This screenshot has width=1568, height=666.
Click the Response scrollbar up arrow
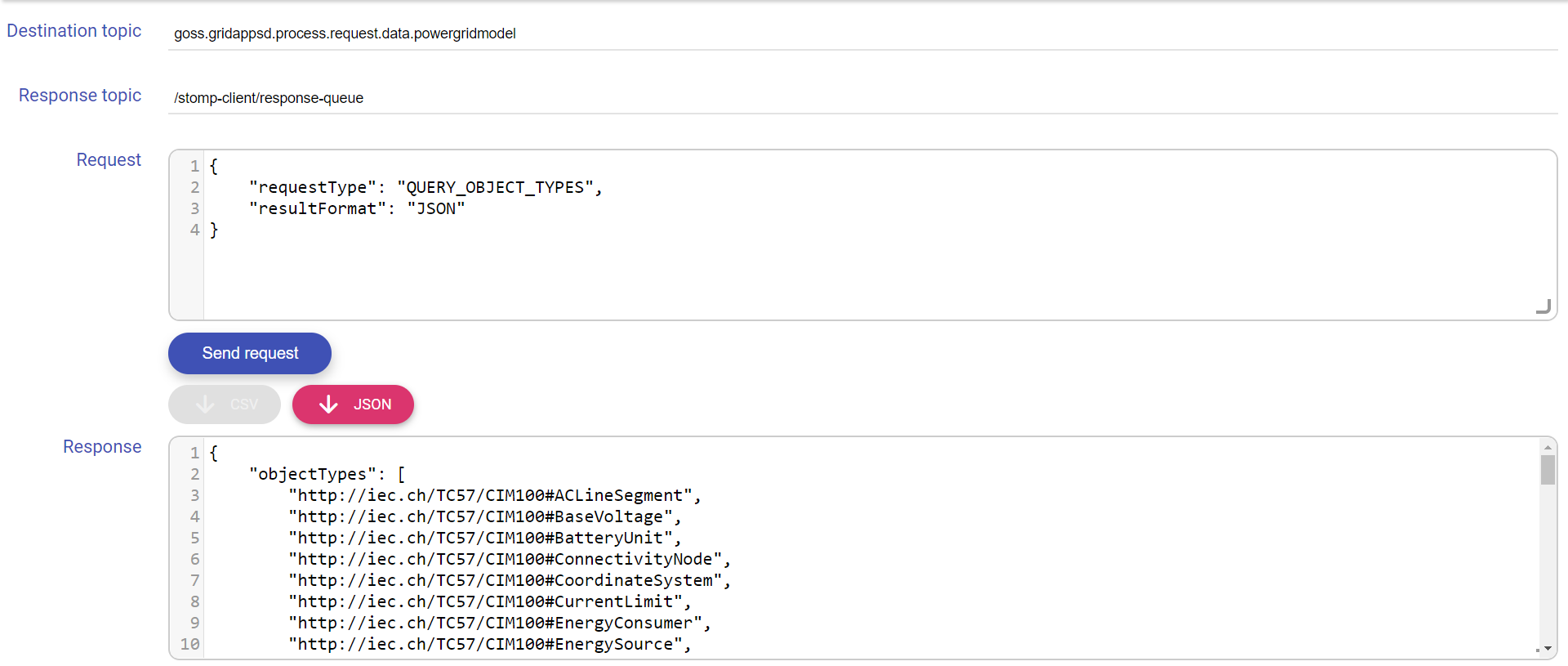(1548, 447)
